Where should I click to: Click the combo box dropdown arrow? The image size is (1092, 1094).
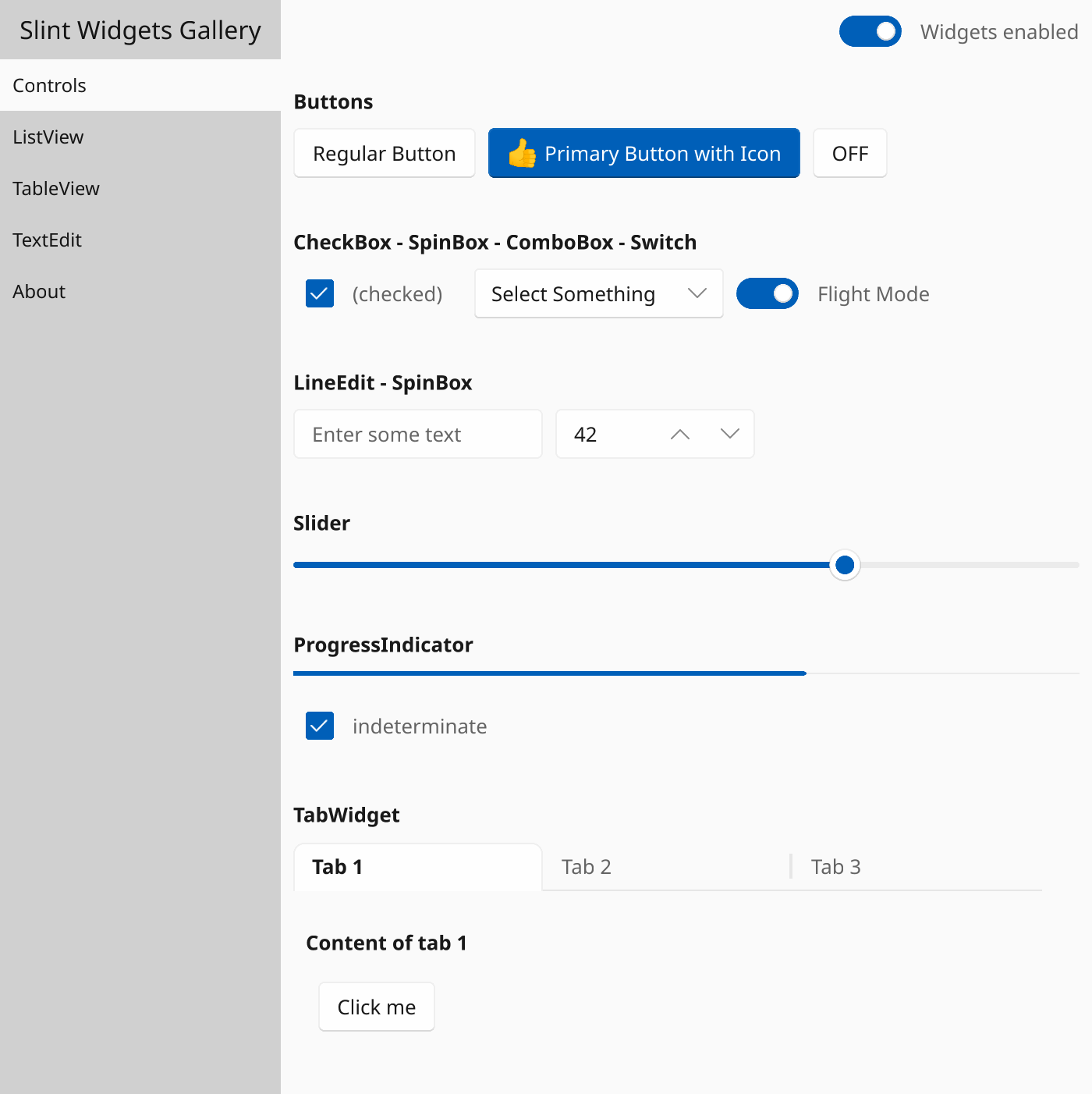click(x=697, y=293)
